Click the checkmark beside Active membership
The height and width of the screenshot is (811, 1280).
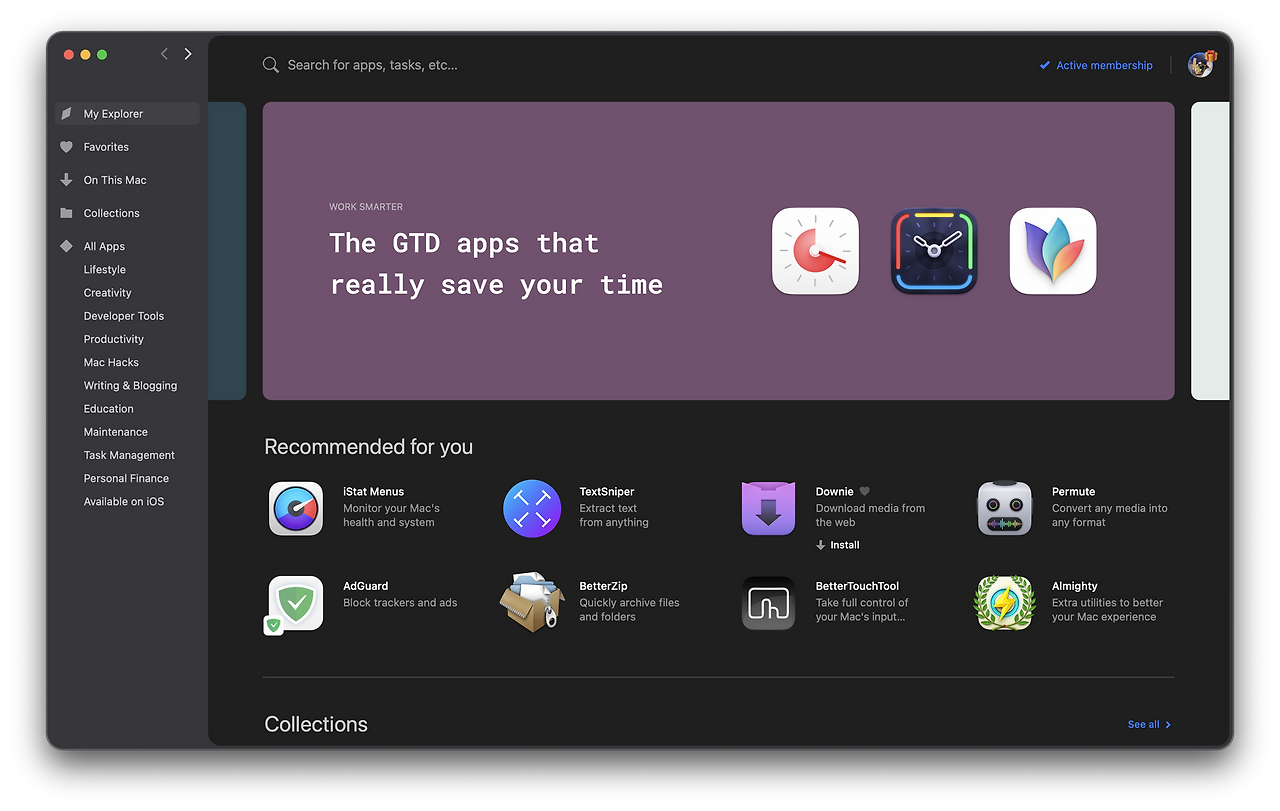[x=1045, y=66]
